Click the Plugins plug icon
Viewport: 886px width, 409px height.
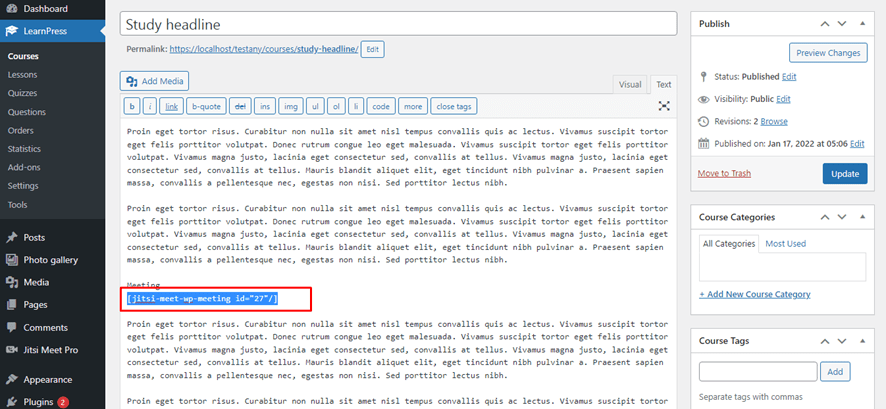[x=11, y=402]
